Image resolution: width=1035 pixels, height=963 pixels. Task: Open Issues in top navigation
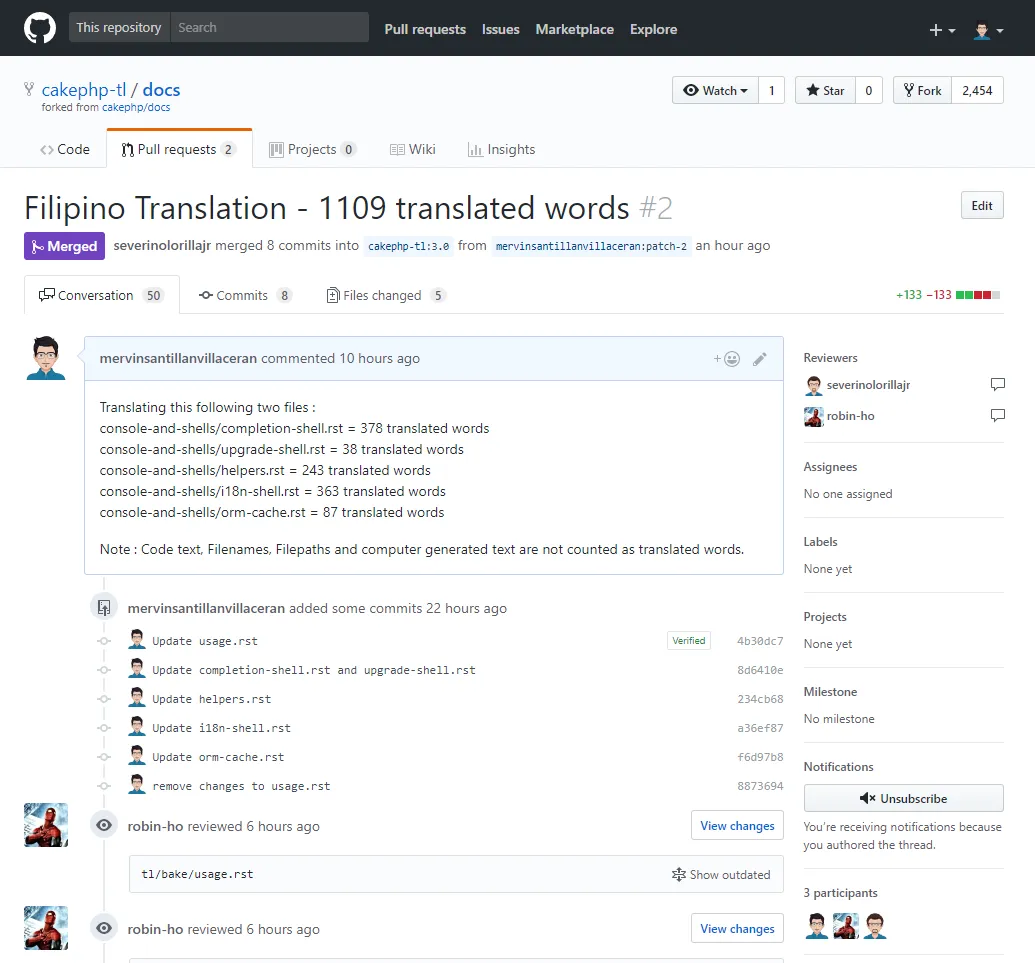tap(500, 29)
